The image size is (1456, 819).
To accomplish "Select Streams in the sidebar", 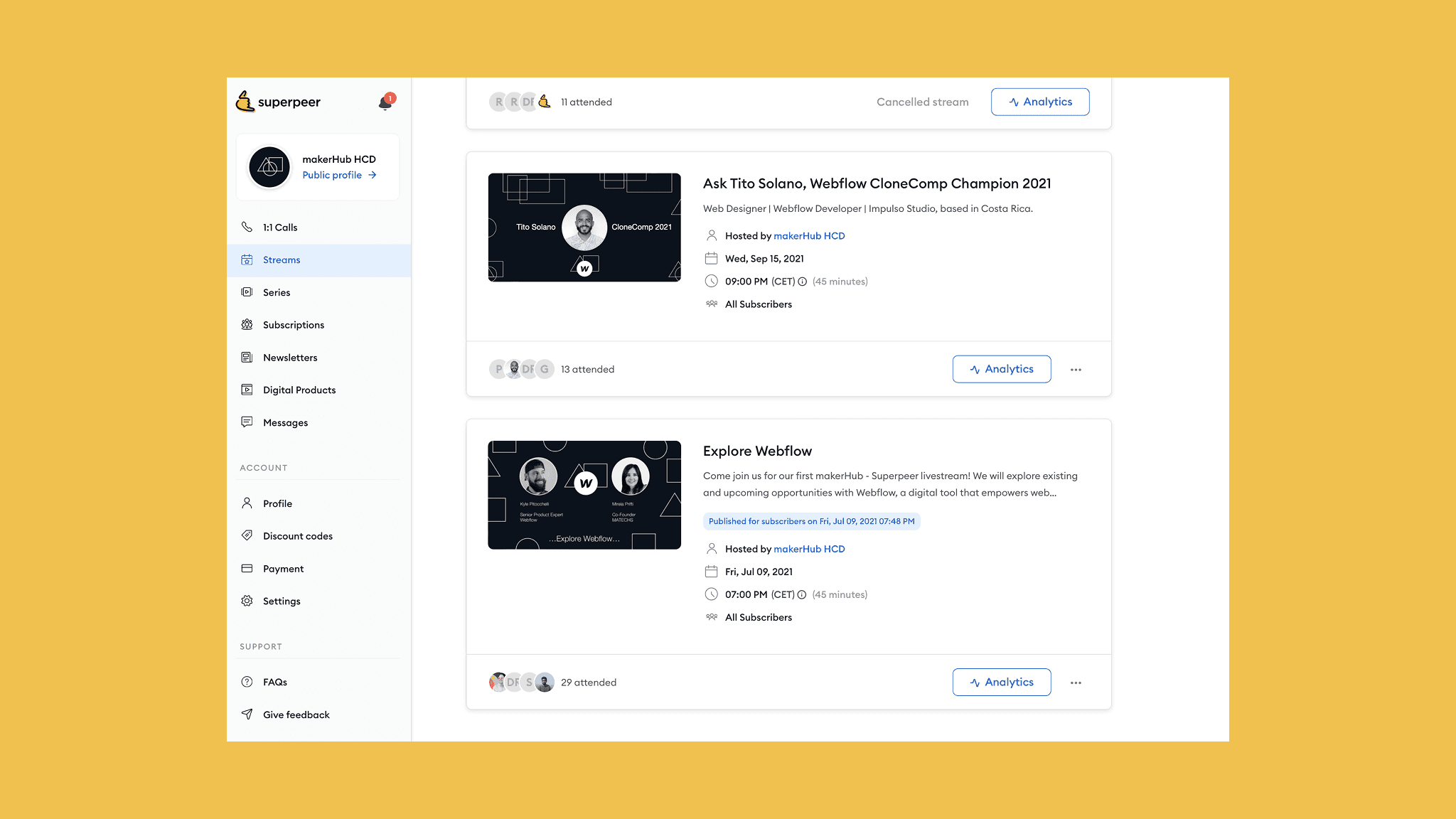I will coord(282,260).
